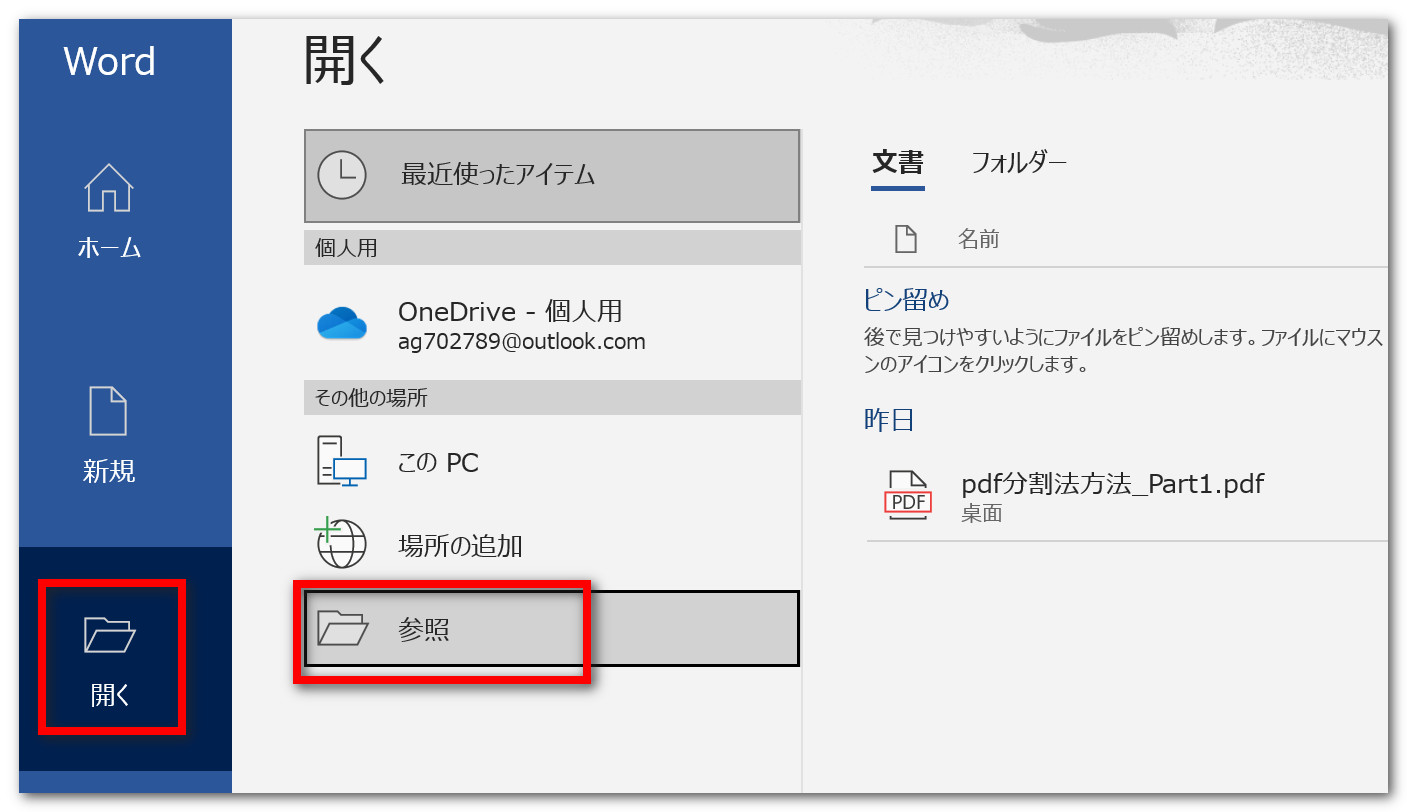The image size is (1407, 812).
Task: Switch to the 文書 tab
Action: pos(898,163)
